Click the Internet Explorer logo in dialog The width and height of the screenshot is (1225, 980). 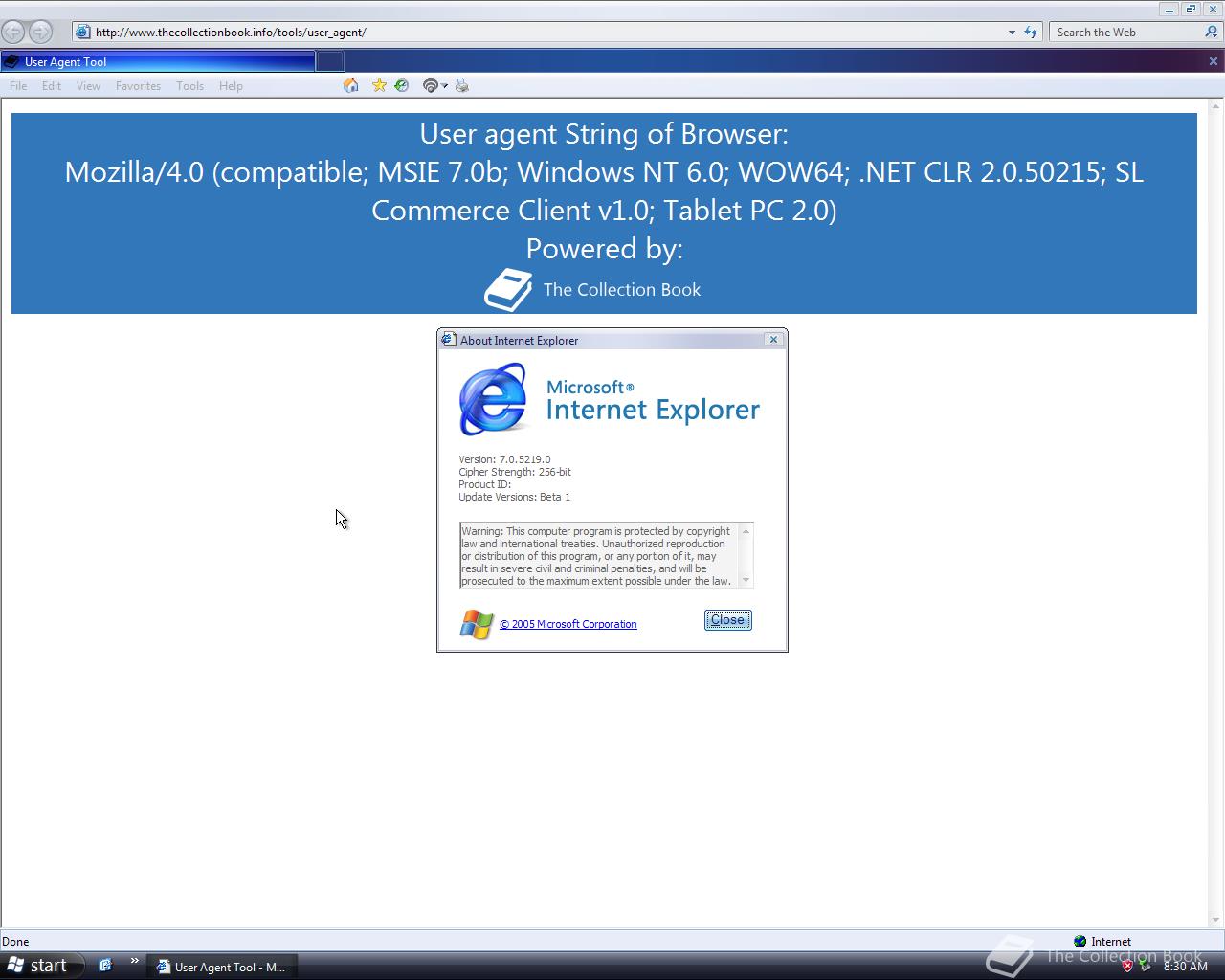click(x=494, y=400)
